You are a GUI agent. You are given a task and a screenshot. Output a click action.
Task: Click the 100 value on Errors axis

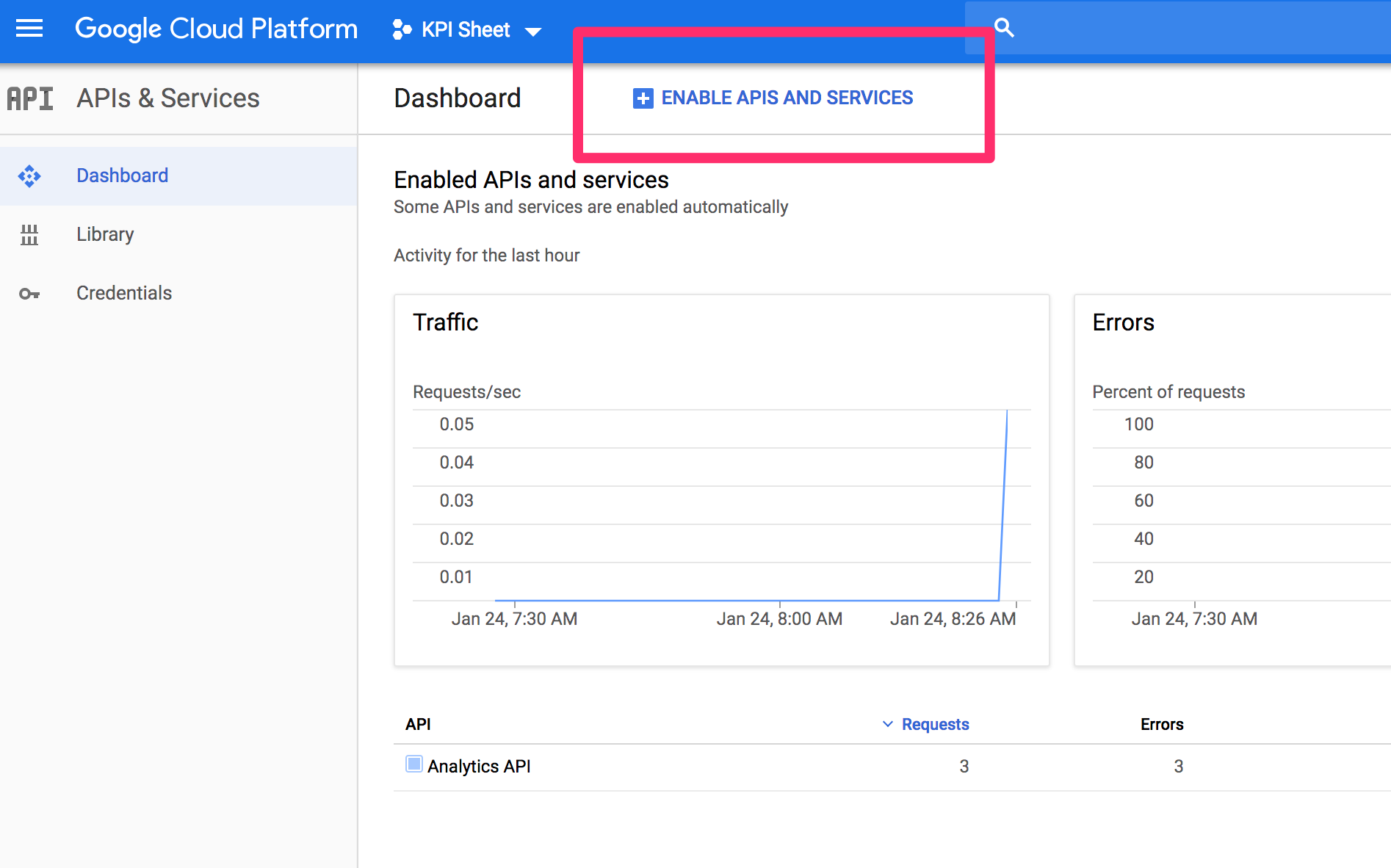point(1139,424)
